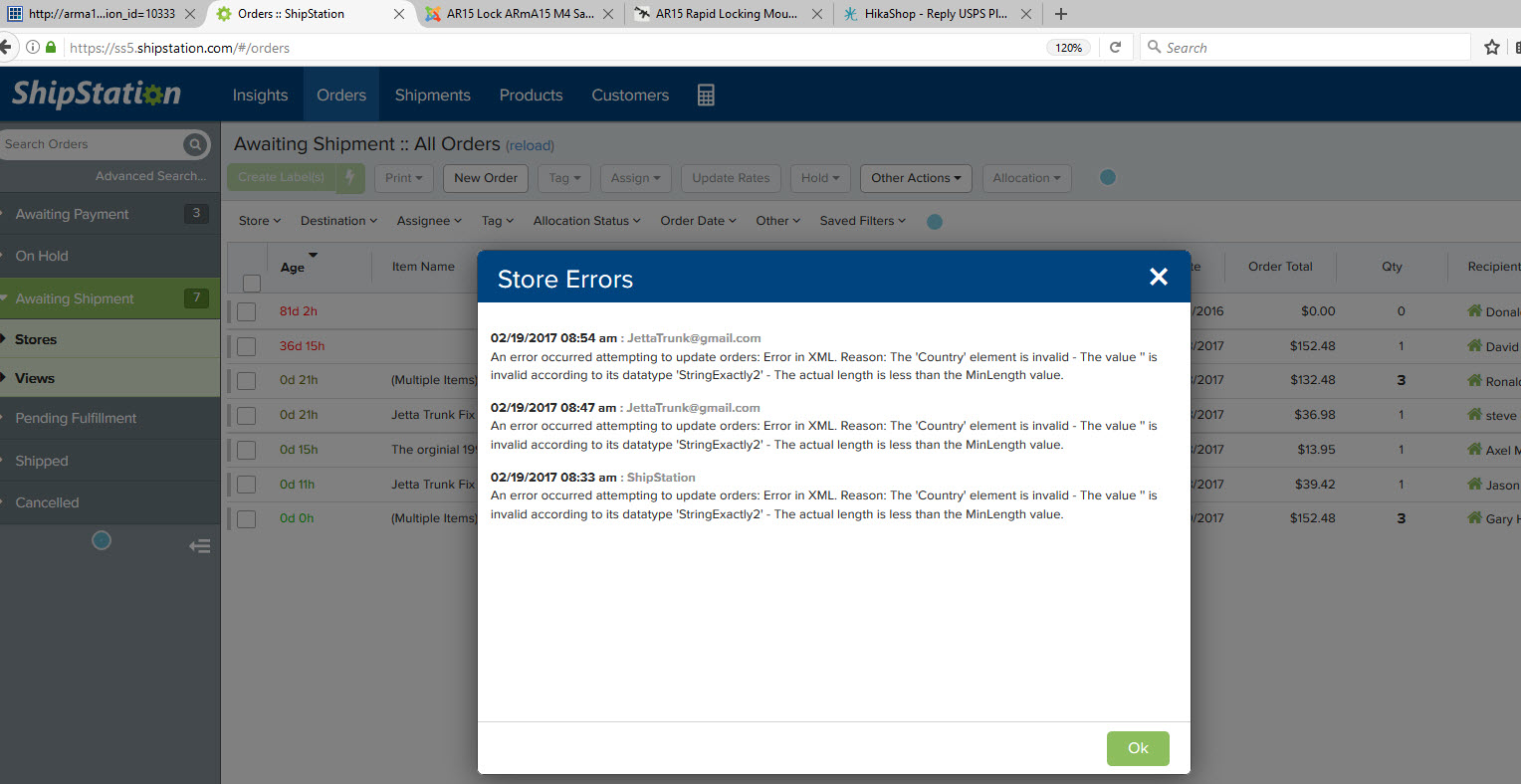The image size is (1521, 784).
Task: Click the green padlock in address bar
Action: [51, 47]
